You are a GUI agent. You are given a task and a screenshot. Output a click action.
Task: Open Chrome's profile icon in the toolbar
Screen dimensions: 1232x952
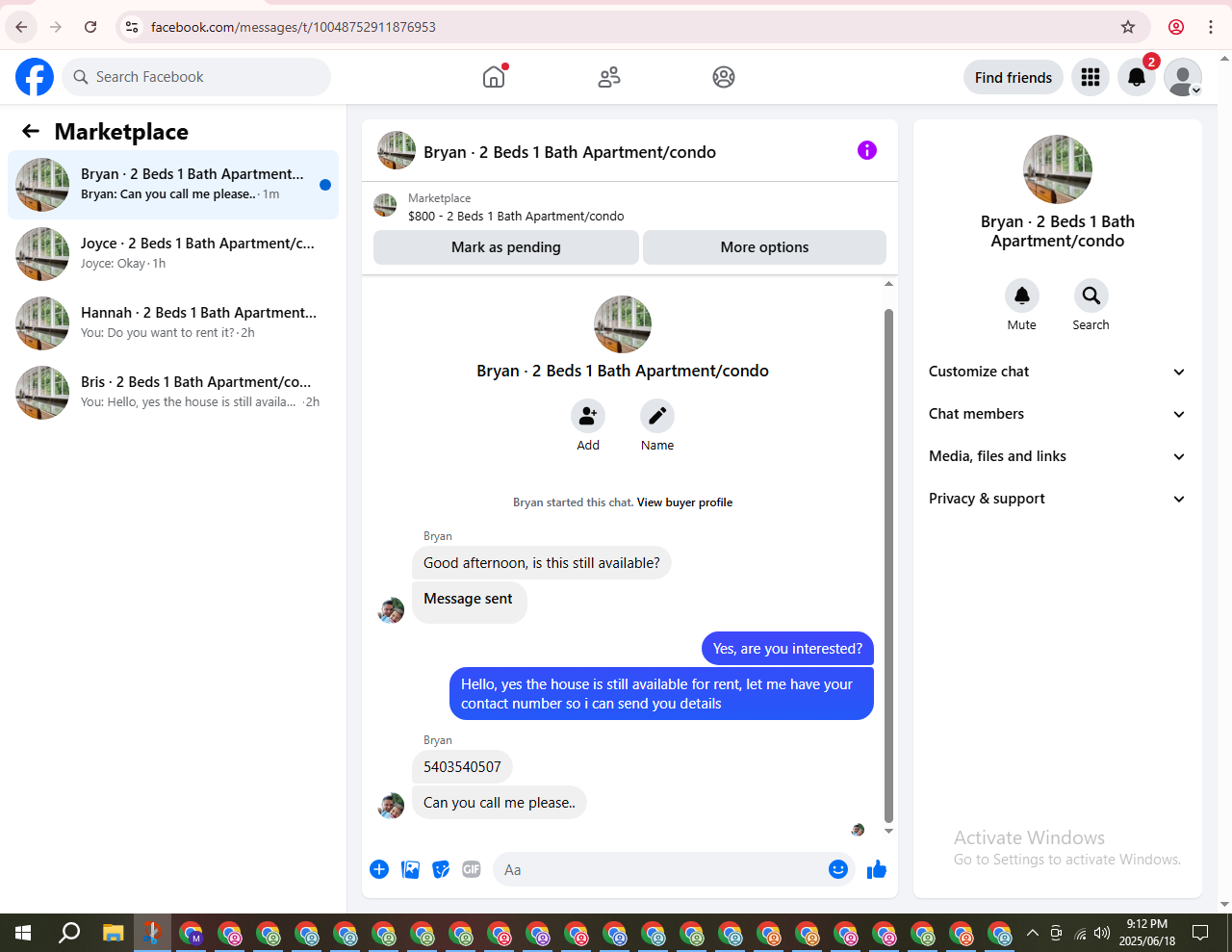click(1176, 27)
